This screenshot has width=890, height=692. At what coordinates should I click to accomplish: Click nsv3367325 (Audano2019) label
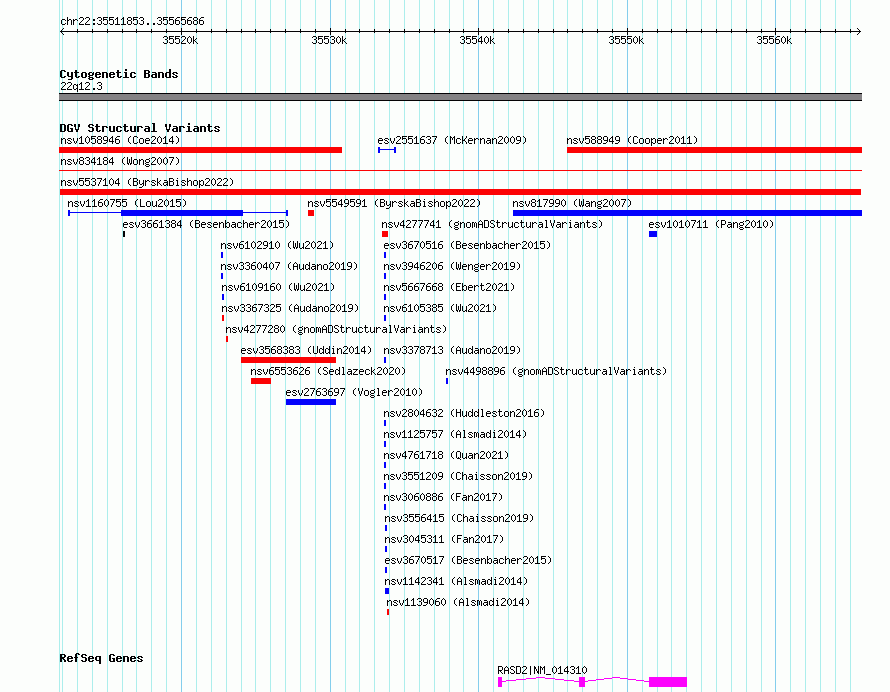[290, 308]
